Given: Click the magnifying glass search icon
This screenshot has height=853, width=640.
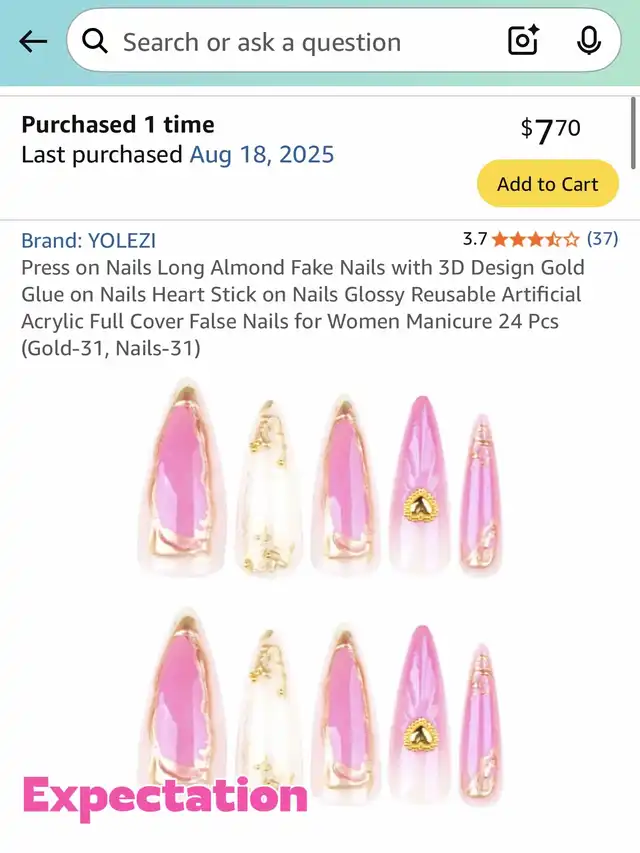Looking at the screenshot, I should pyautogui.click(x=95, y=41).
